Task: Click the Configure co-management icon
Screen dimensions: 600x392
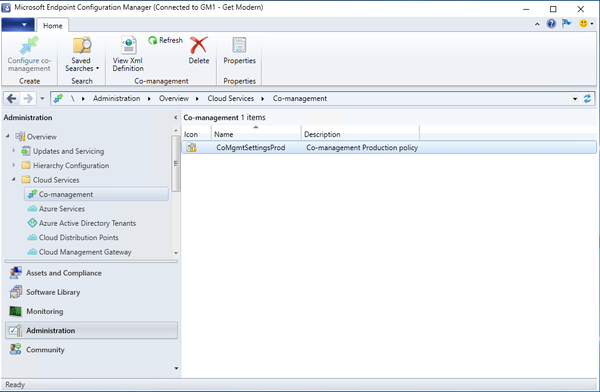Action: (29, 46)
